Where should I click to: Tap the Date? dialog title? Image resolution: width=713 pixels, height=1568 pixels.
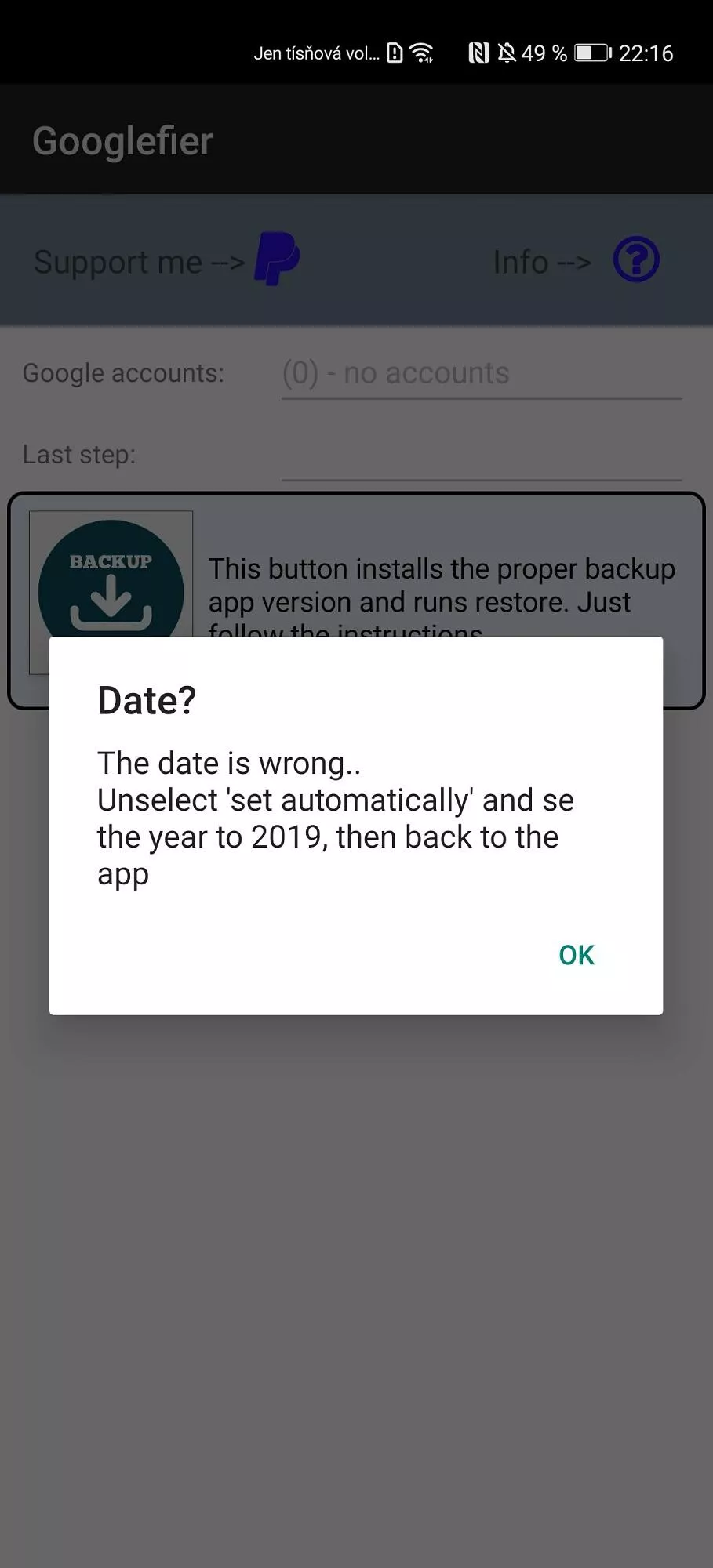point(147,700)
